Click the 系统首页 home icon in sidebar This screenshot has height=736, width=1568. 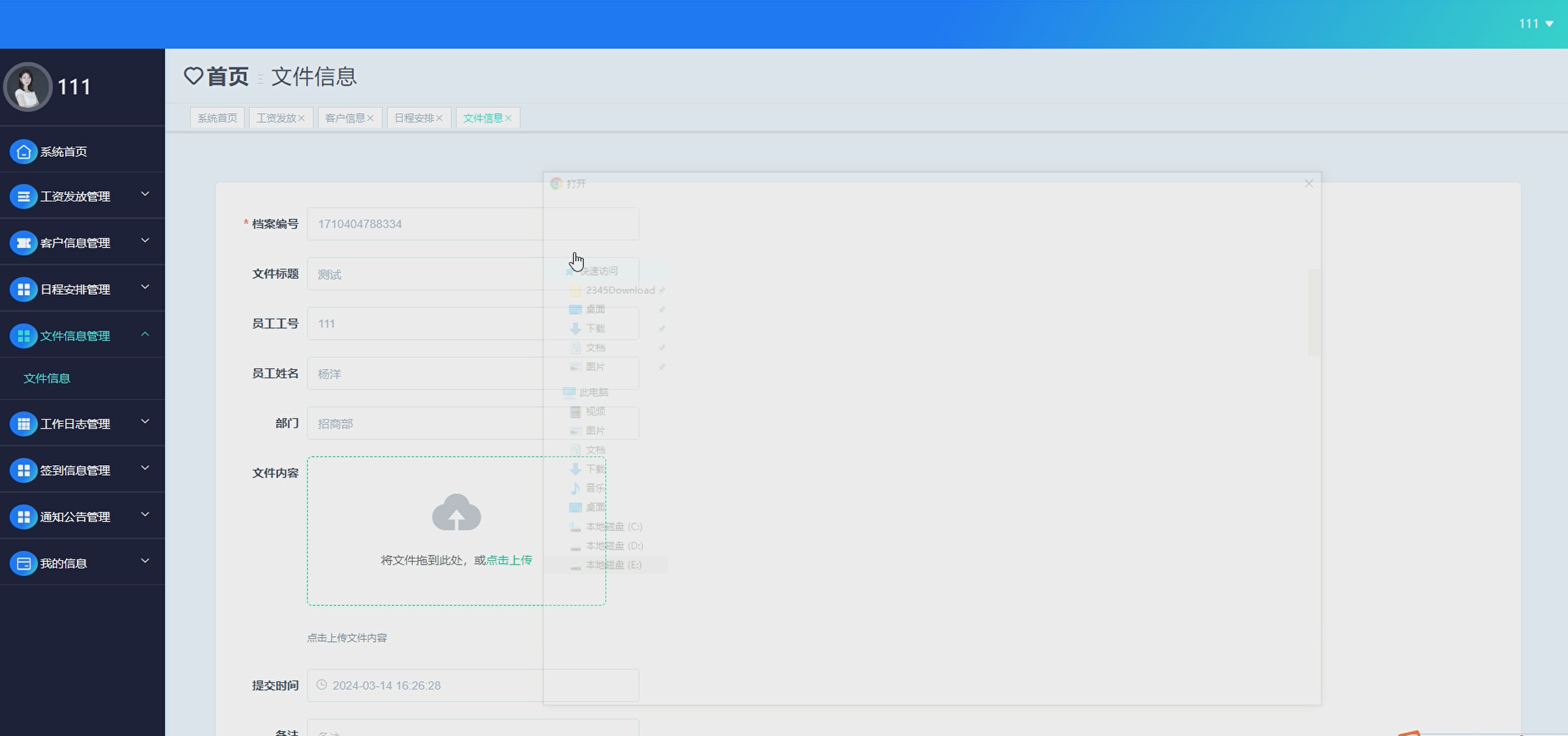pyautogui.click(x=24, y=151)
